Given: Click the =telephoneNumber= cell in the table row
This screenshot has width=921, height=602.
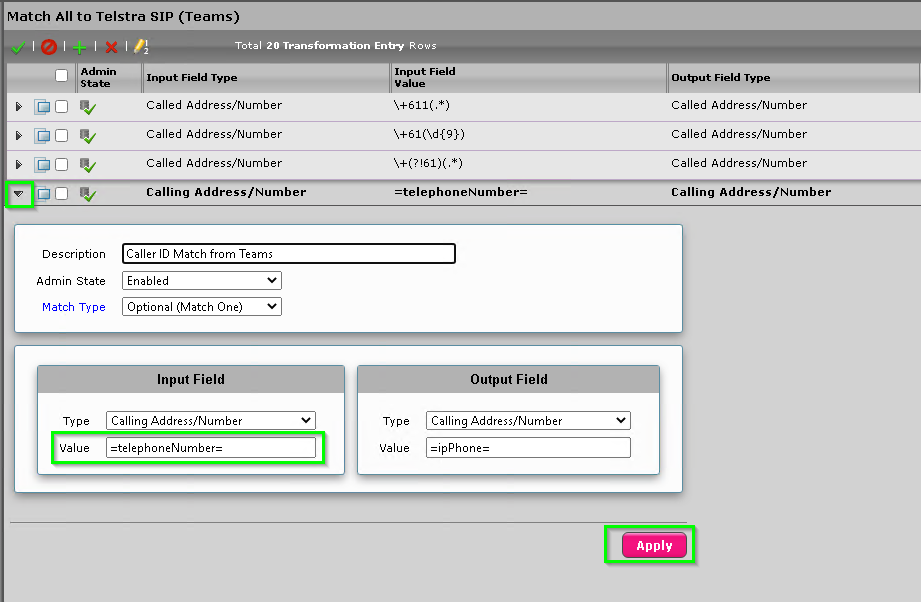Looking at the screenshot, I should pyautogui.click(x=460, y=192).
